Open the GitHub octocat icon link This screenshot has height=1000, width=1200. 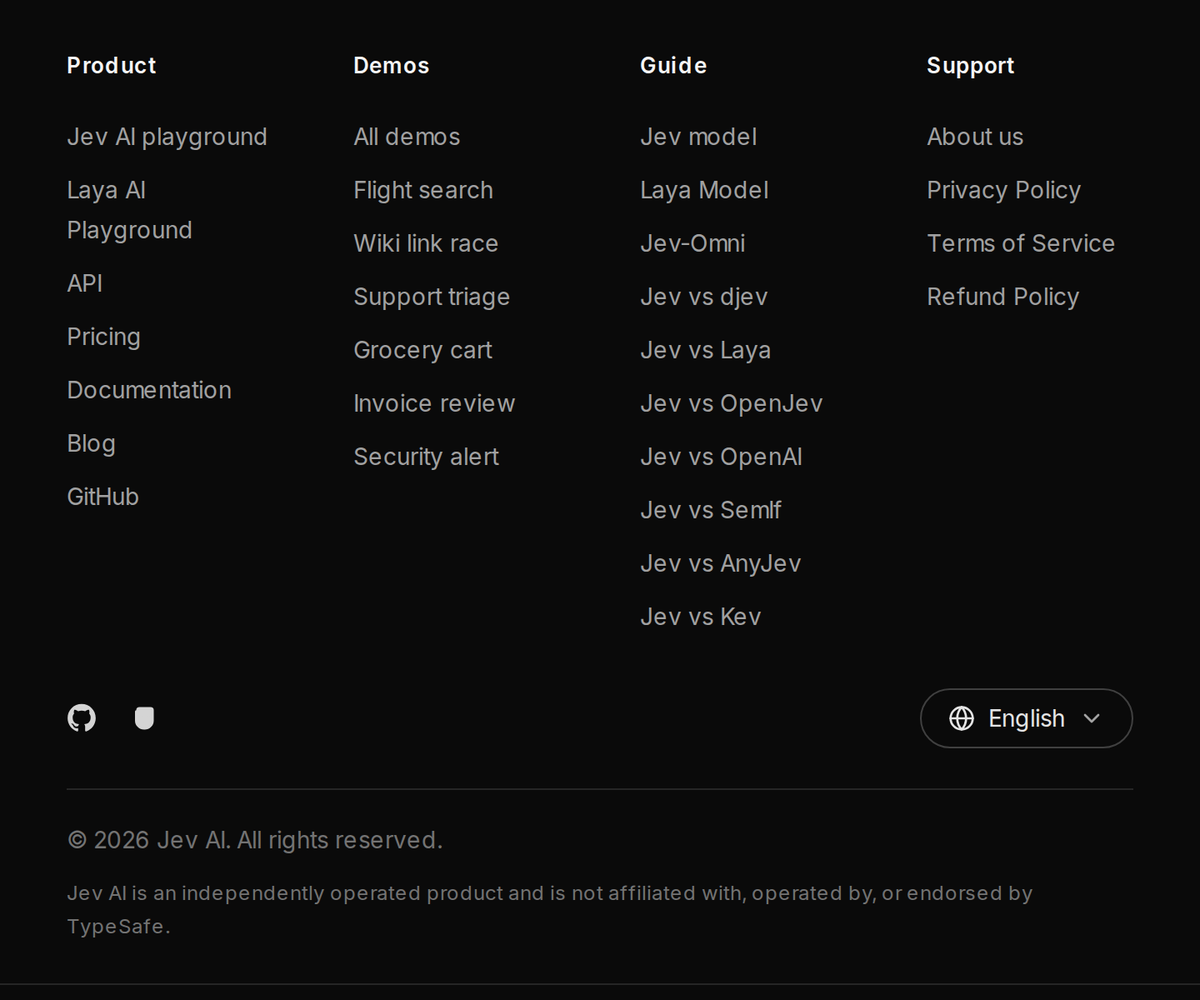pyautogui.click(x=81, y=718)
